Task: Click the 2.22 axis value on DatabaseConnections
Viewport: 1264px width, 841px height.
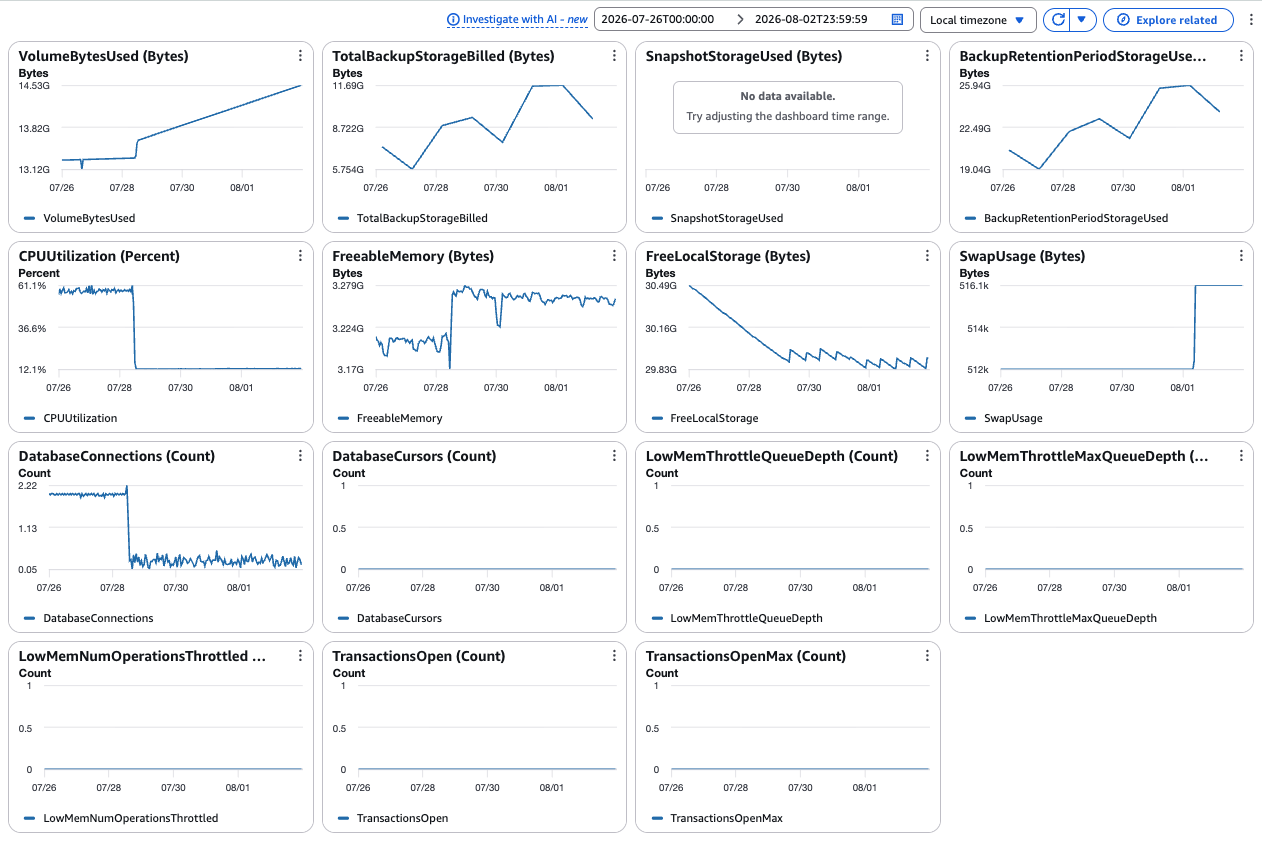Action: (x=28, y=486)
